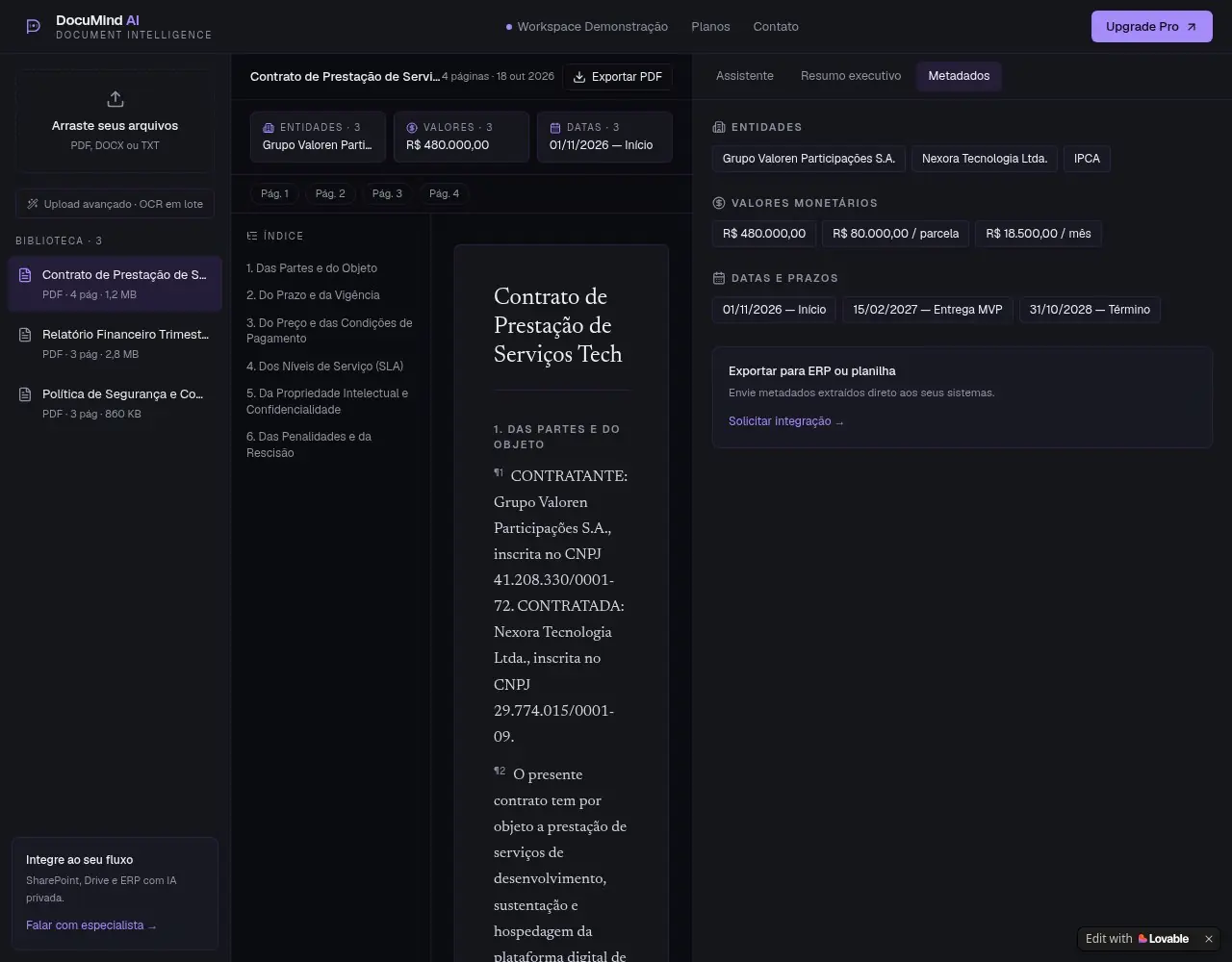Select the Metadados tab

[959, 76]
